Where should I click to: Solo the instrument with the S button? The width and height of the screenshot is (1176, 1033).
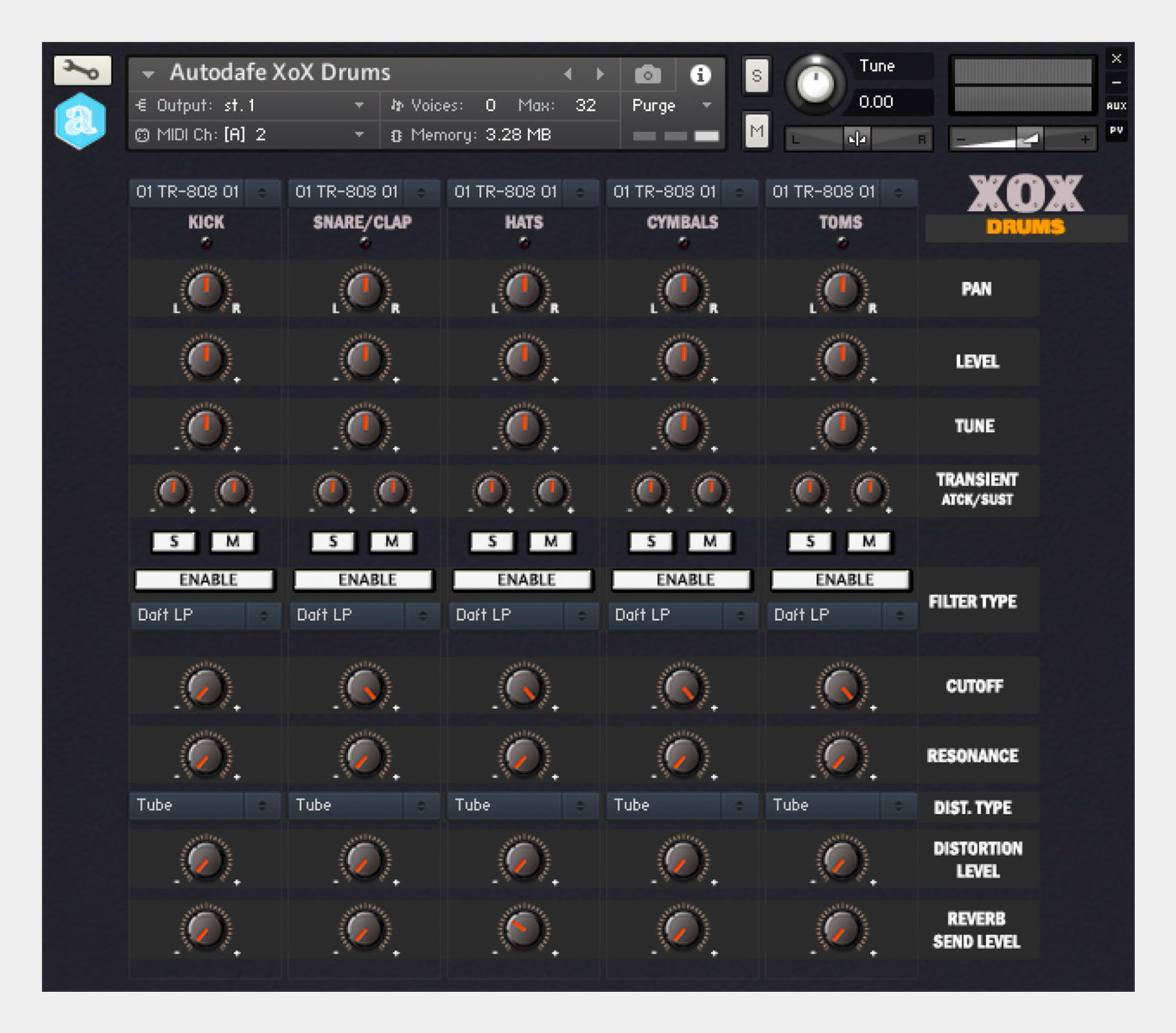(x=756, y=75)
